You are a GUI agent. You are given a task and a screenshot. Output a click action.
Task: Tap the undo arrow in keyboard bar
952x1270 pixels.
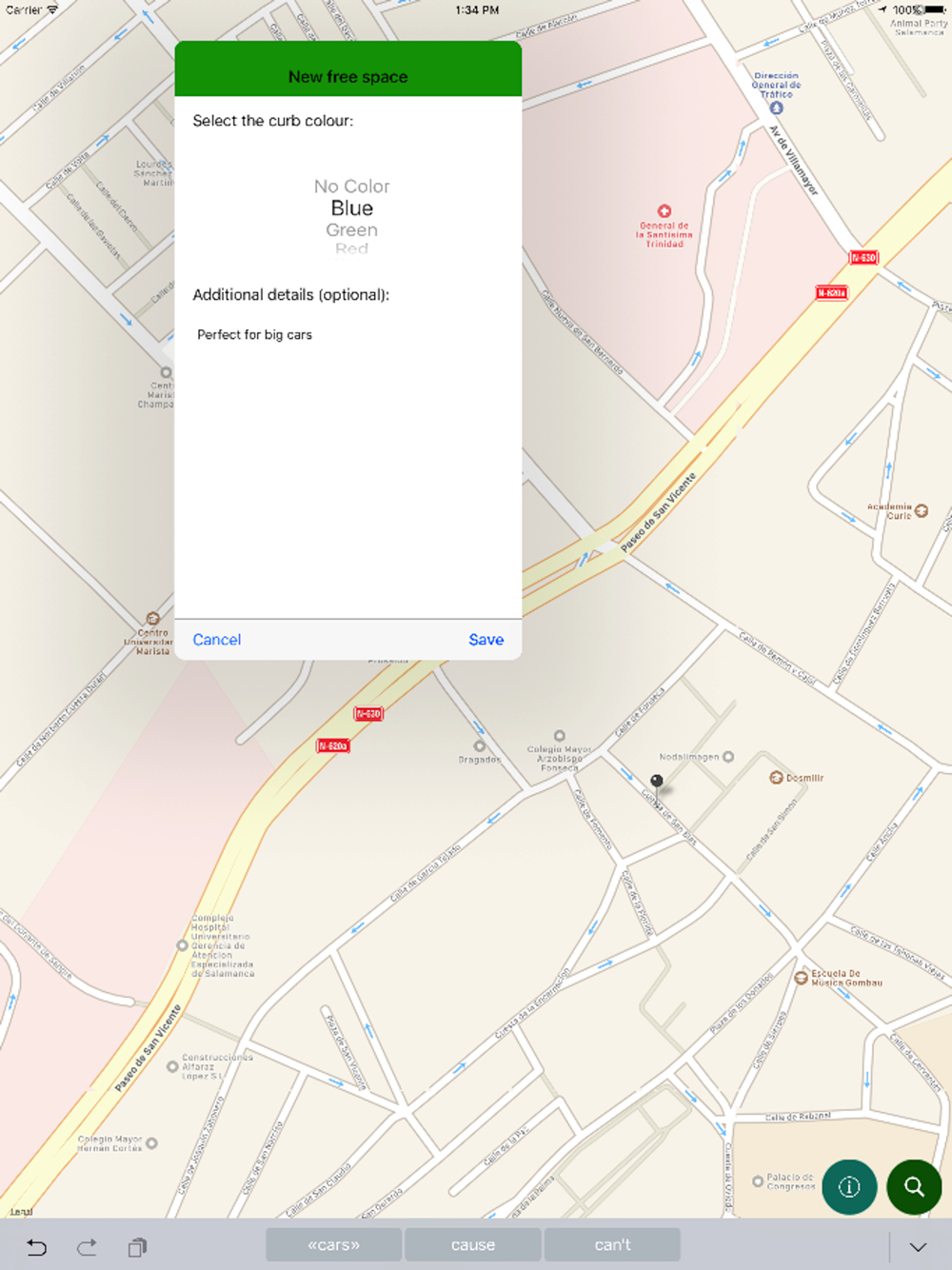36,1246
